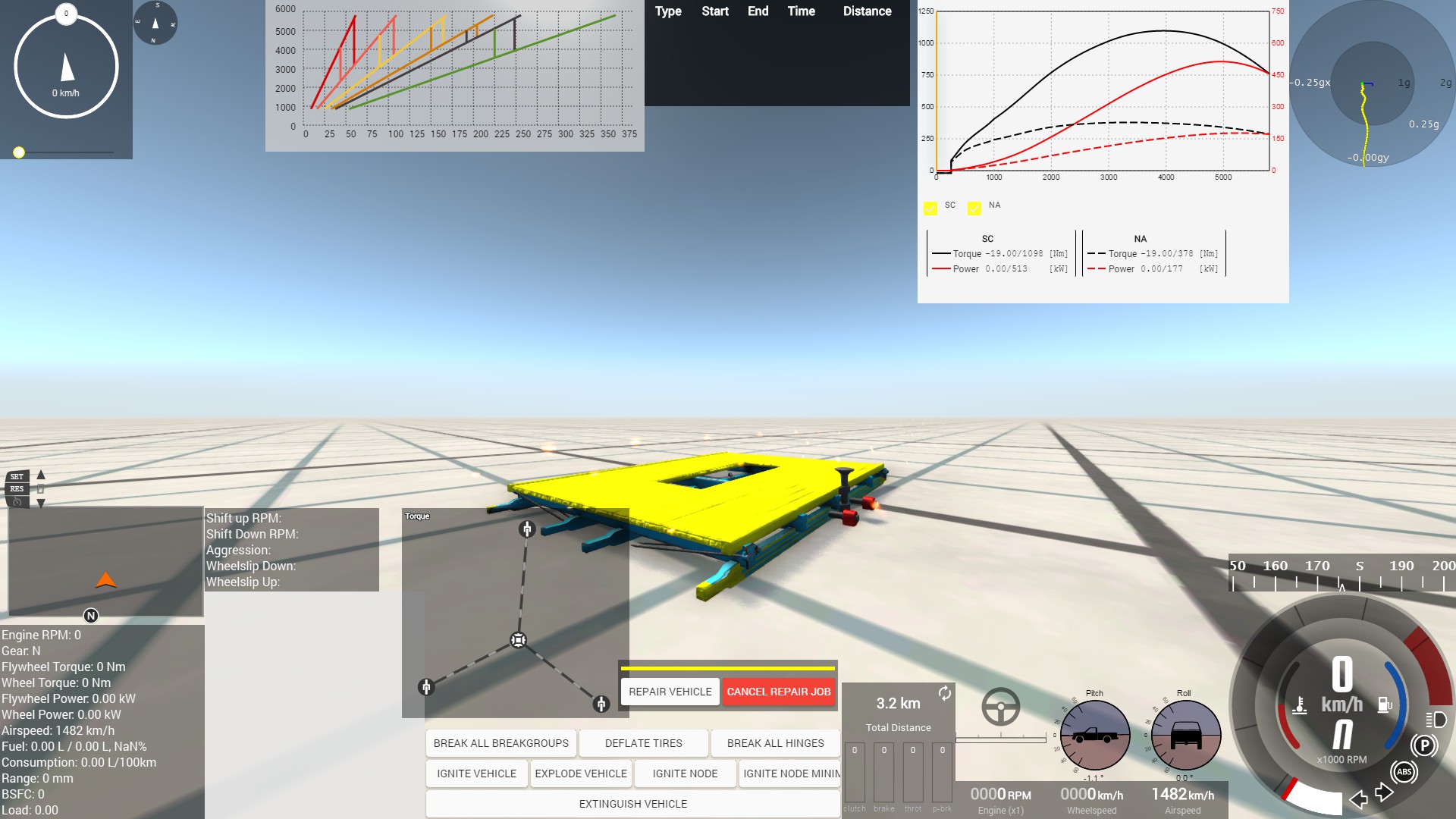Click the center differential node in Torque diagram

click(518, 640)
